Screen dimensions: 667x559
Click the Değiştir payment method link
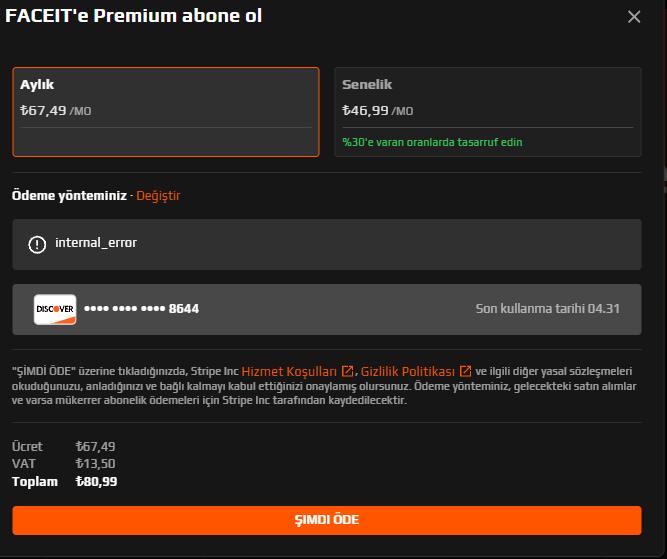pos(158,196)
